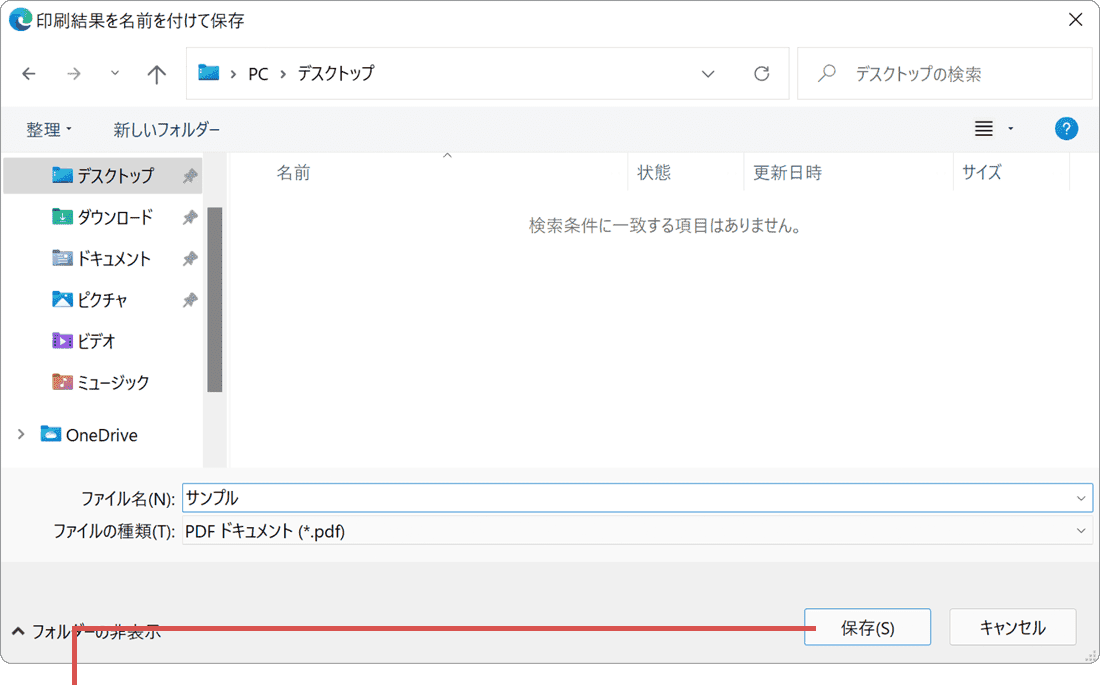Go up one folder level
The image size is (1100, 685).
156,73
